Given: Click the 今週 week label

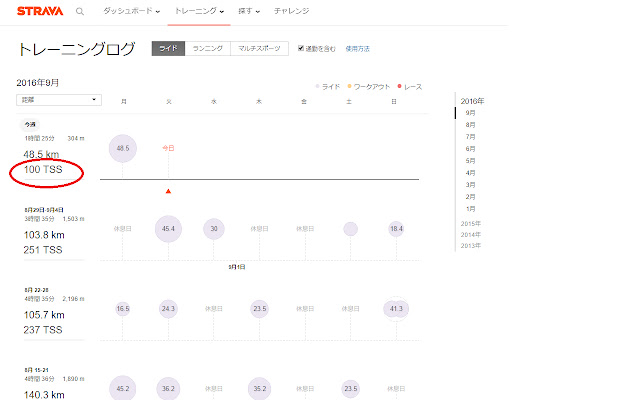Looking at the screenshot, I should 30,124.
